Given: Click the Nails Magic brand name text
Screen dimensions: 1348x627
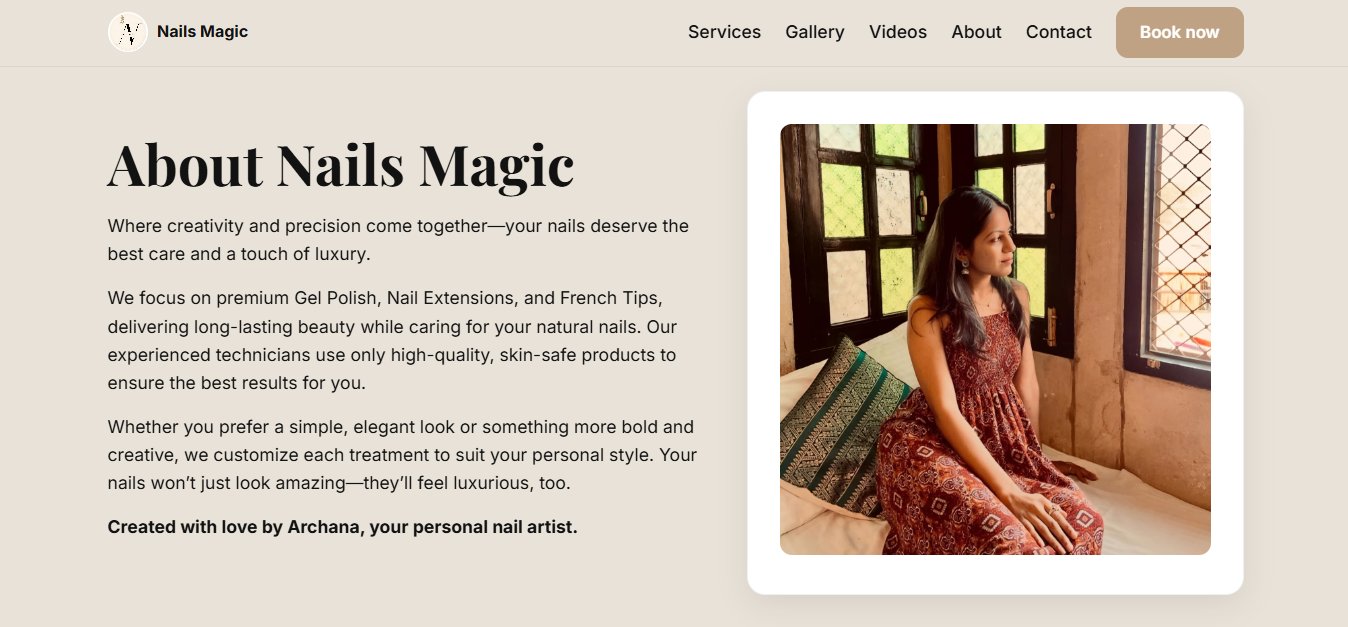Looking at the screenshot, I should click(x=202, y=32).
